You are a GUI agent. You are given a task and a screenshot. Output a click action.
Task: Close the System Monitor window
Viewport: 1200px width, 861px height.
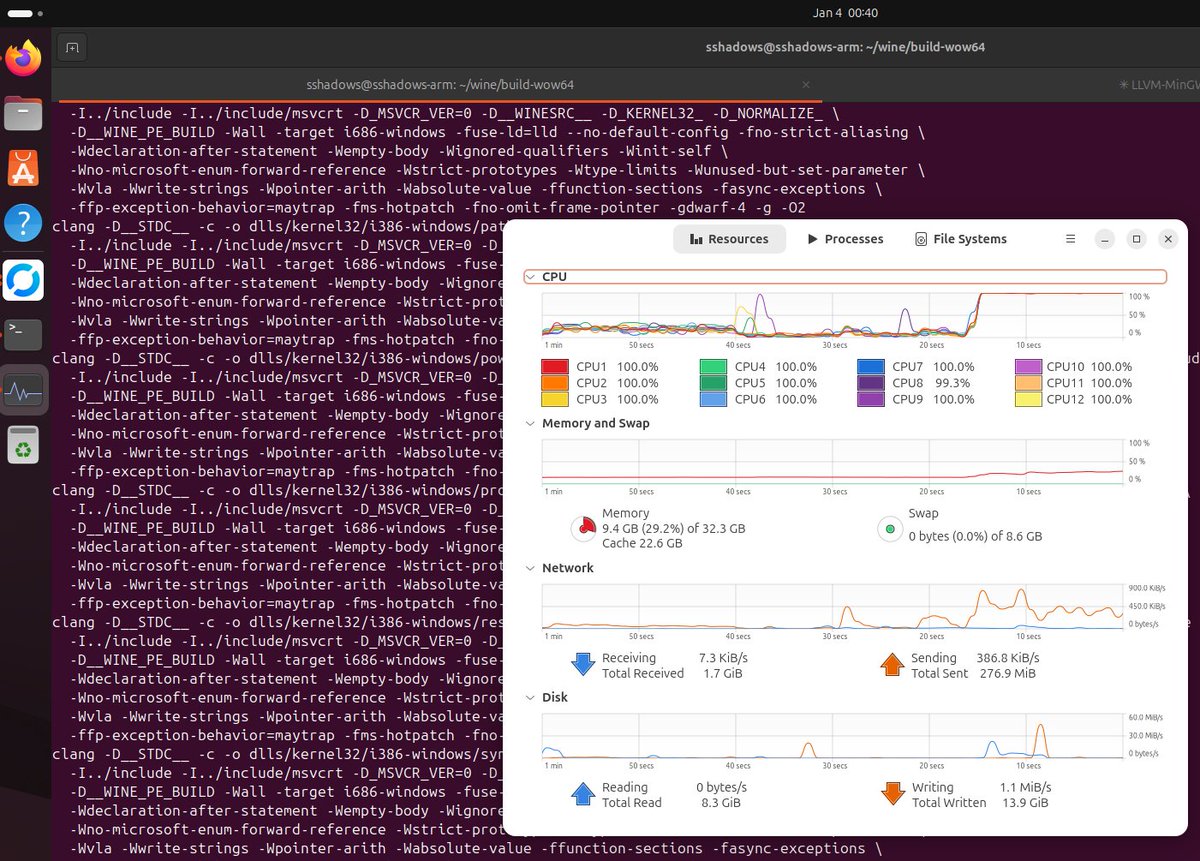[x=1168, y=239]
